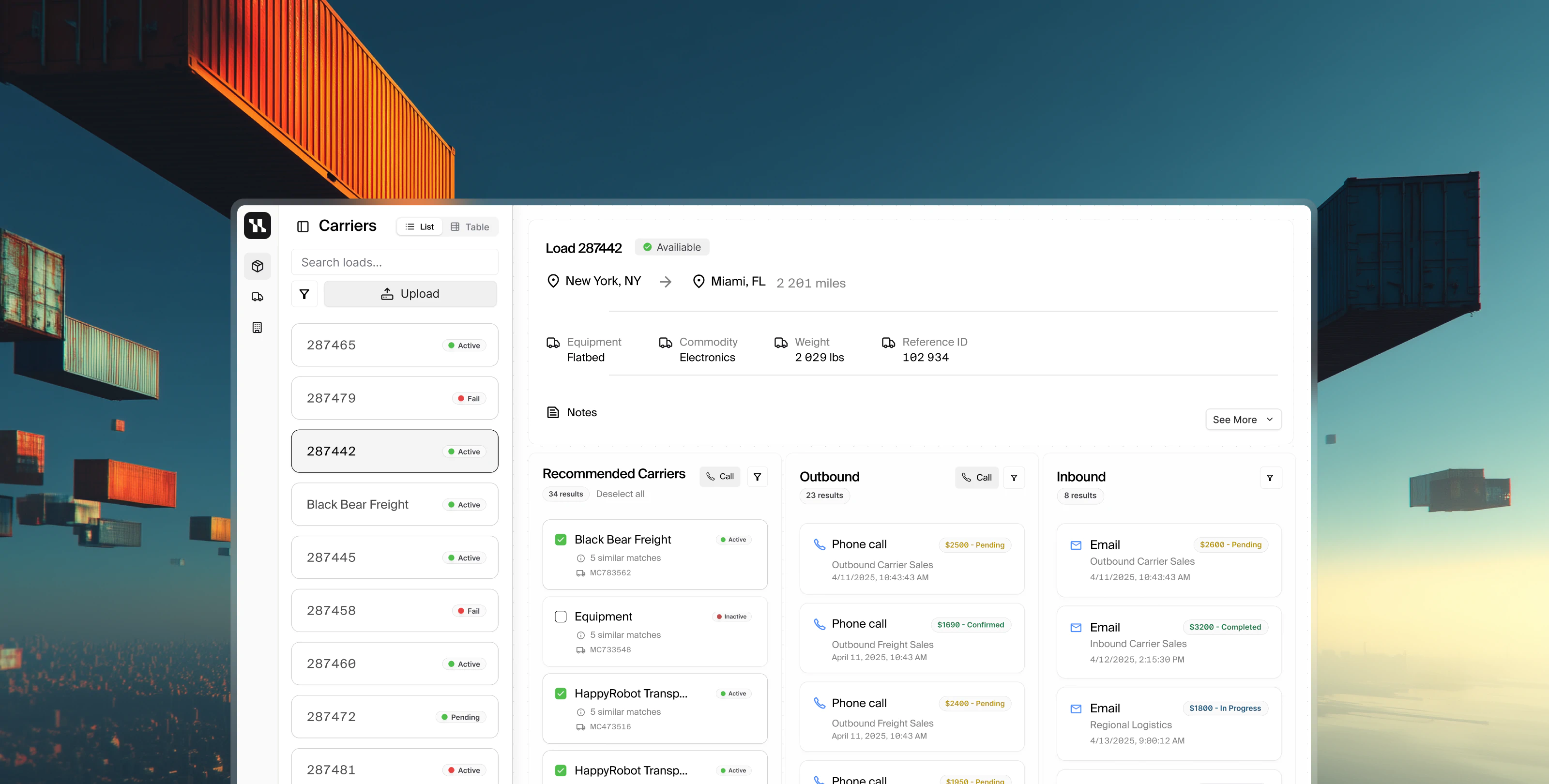This screenshot has width=1549, height=784.
Task: Filter the Recommended Carriers list
Action: 757,477
